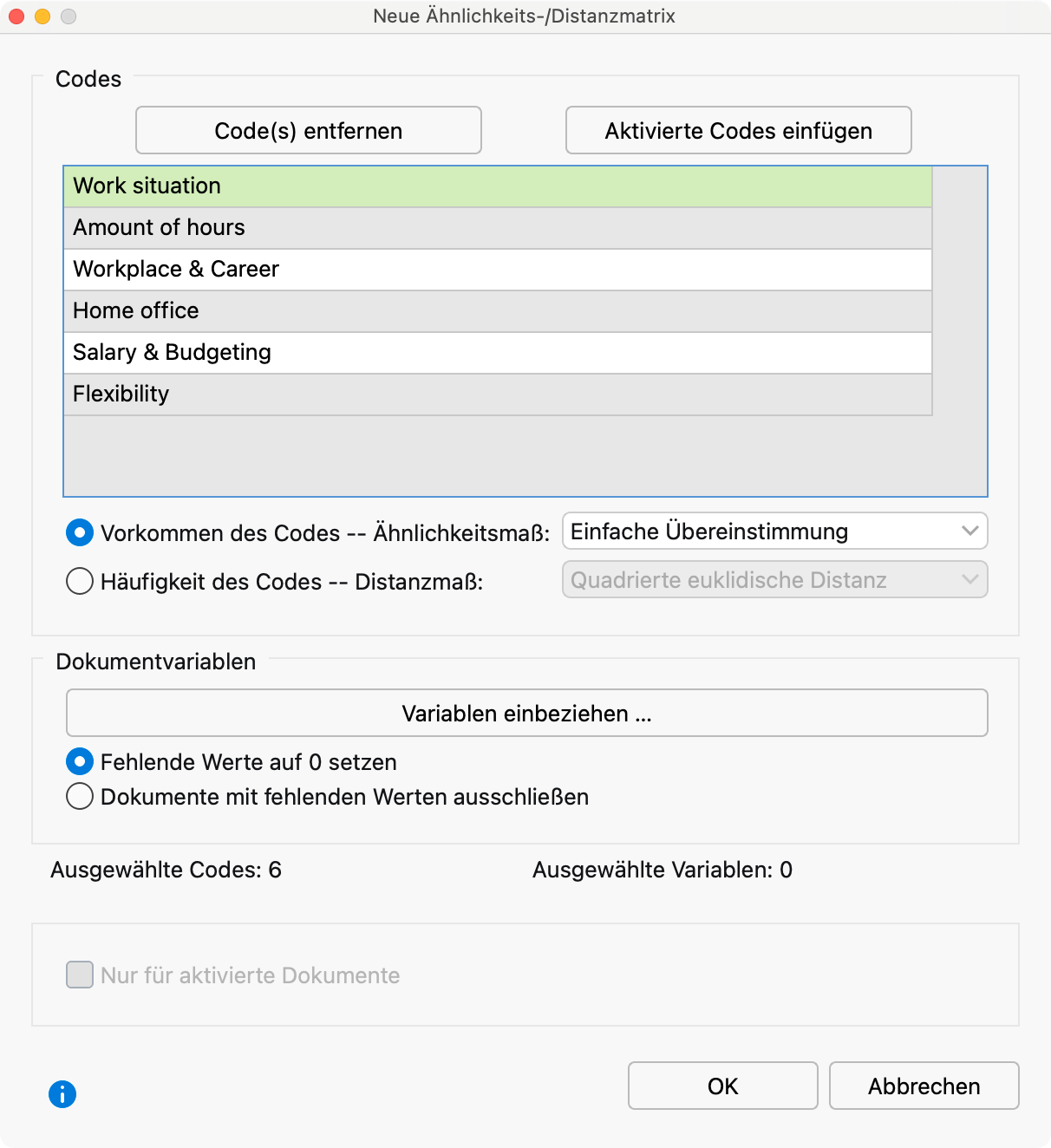Open Einfache Übereinstimmung dropdown
Viewport: 1051px width, 1148px height.
(775, 531)
